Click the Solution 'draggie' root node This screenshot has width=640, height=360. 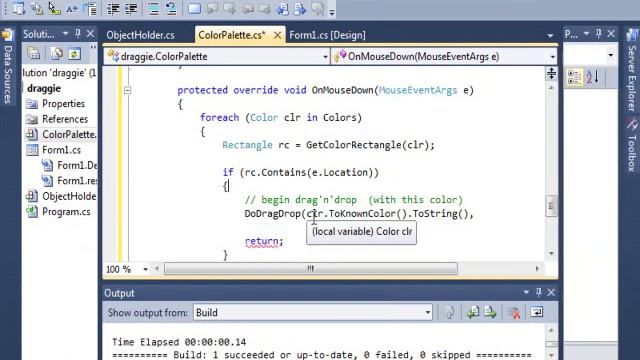tap(60, 73)
